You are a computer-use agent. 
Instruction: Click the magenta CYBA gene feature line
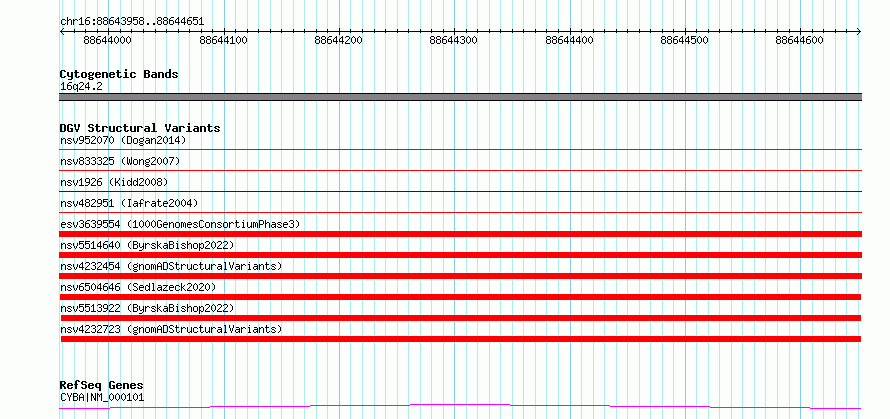460,407
